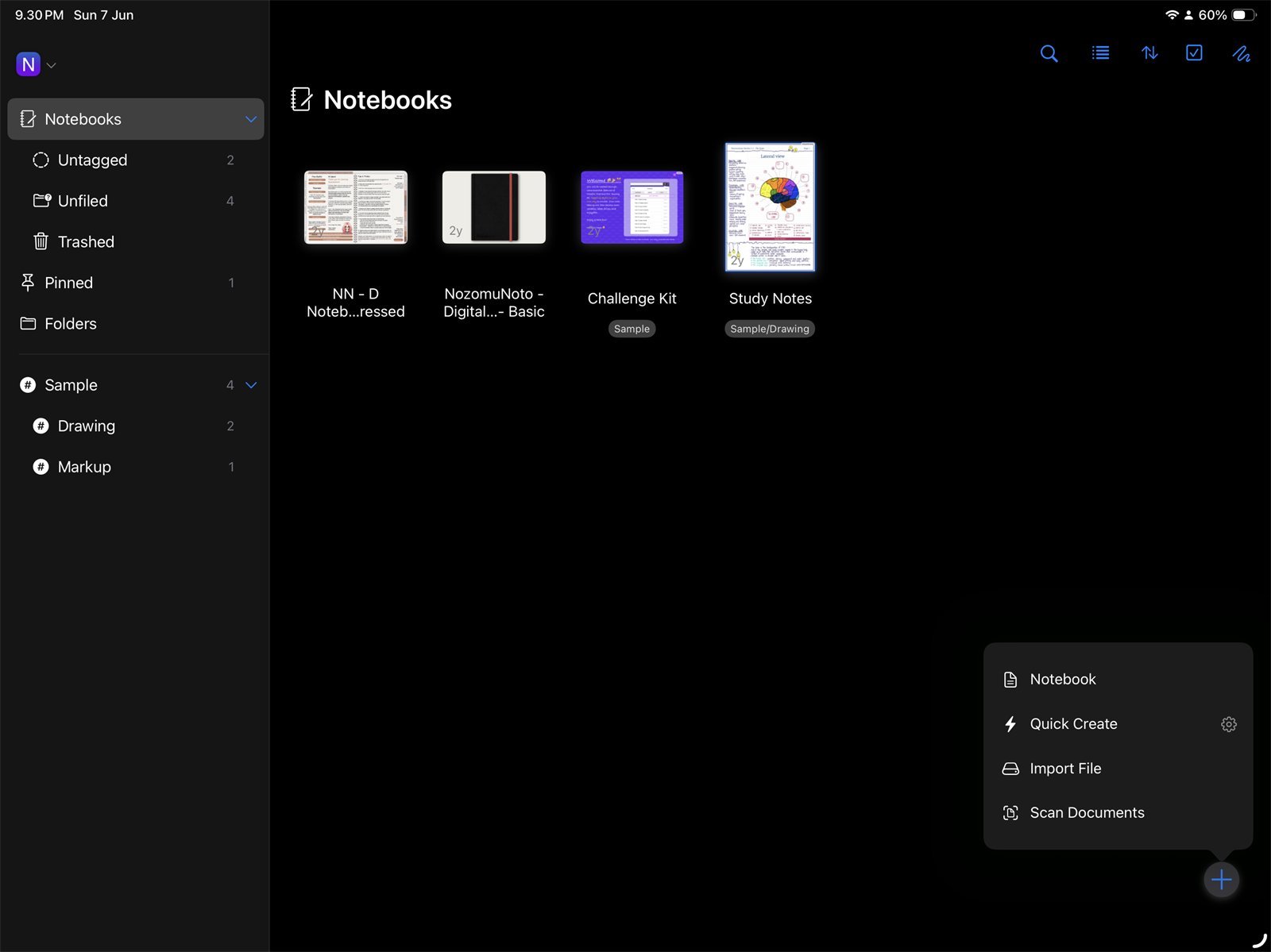1271x952 pixels.
Task: Open the NN - D Notebook thumbnail
Action: (x=356, y=207)
